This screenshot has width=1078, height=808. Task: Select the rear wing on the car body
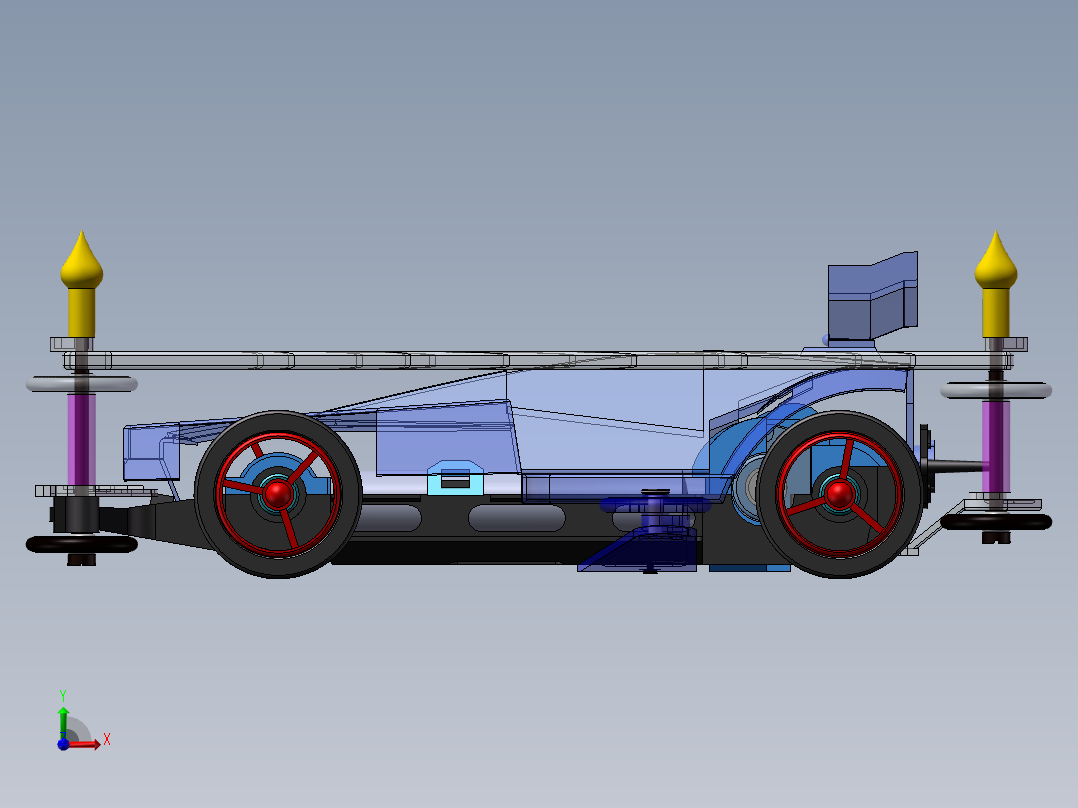(x=872, y=297)
